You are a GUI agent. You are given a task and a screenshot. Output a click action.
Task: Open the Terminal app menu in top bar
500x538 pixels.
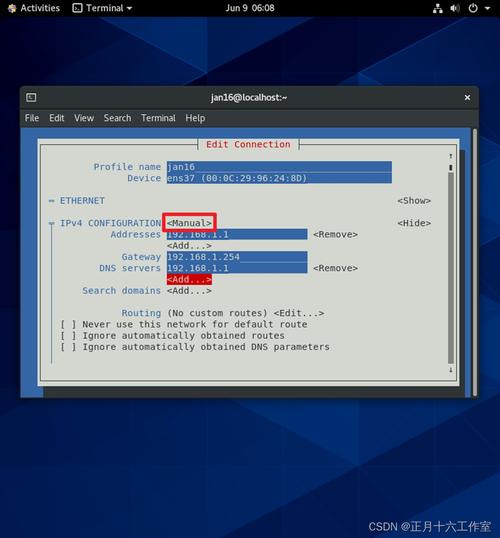pyautogui.click(x=102, y=8)
